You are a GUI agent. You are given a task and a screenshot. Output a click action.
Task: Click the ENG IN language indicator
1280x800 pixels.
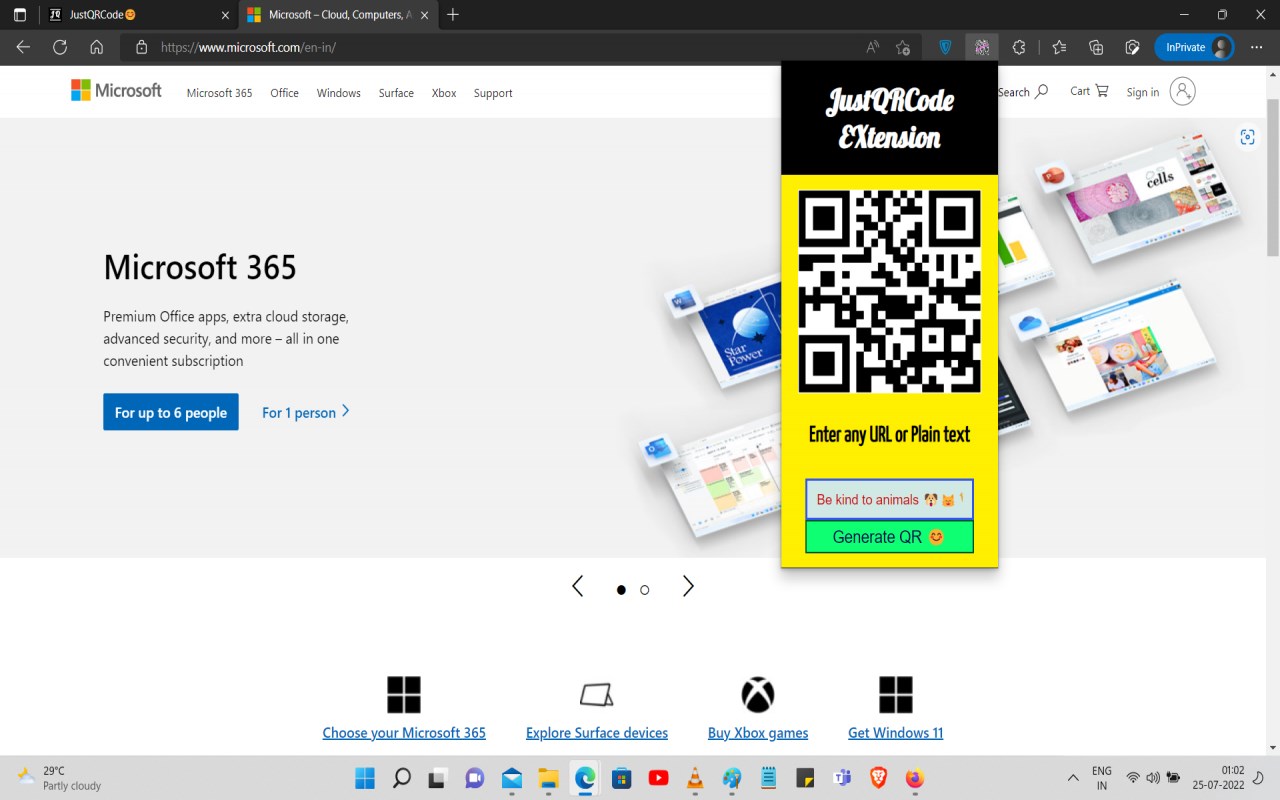click(1101, 778)
